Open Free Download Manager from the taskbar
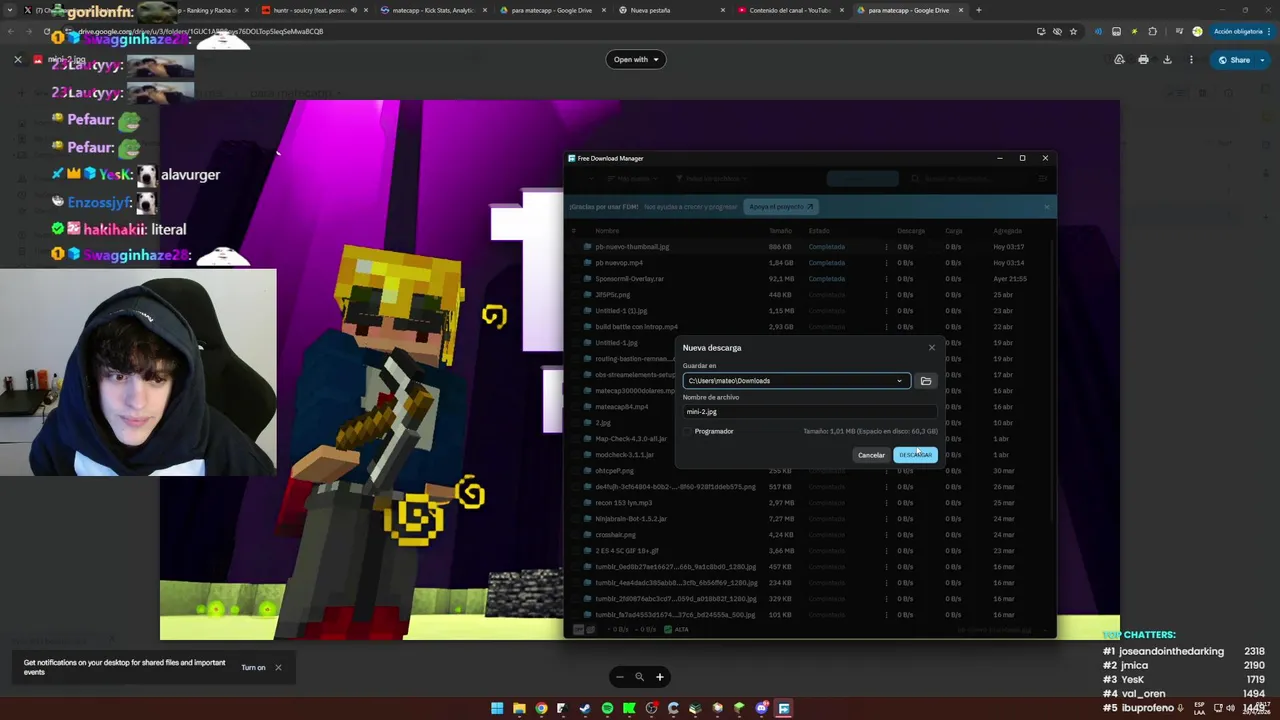1280x720 pixels. pos(784,709)
